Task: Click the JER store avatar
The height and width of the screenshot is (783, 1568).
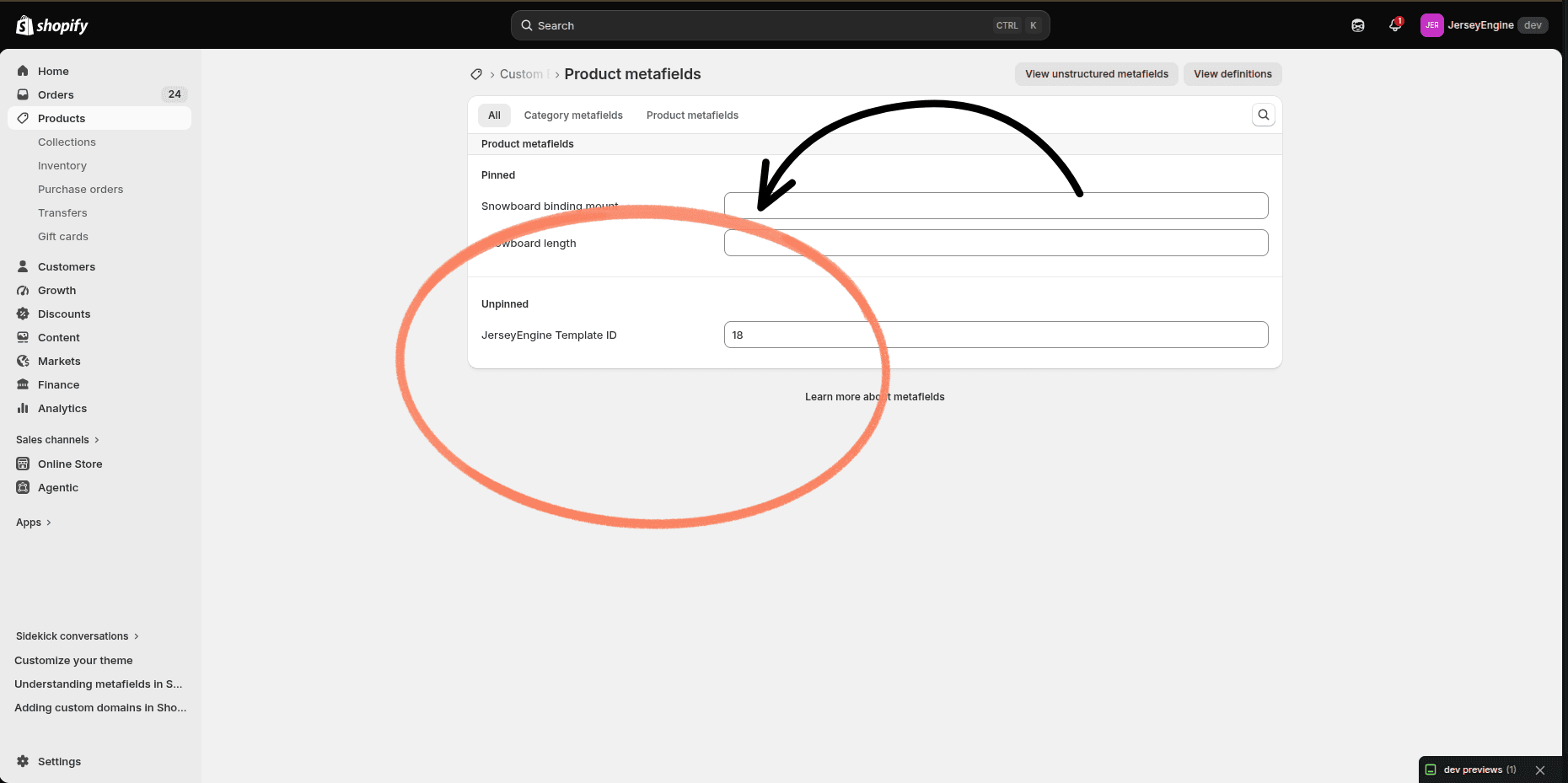Action: point(1431,25)
